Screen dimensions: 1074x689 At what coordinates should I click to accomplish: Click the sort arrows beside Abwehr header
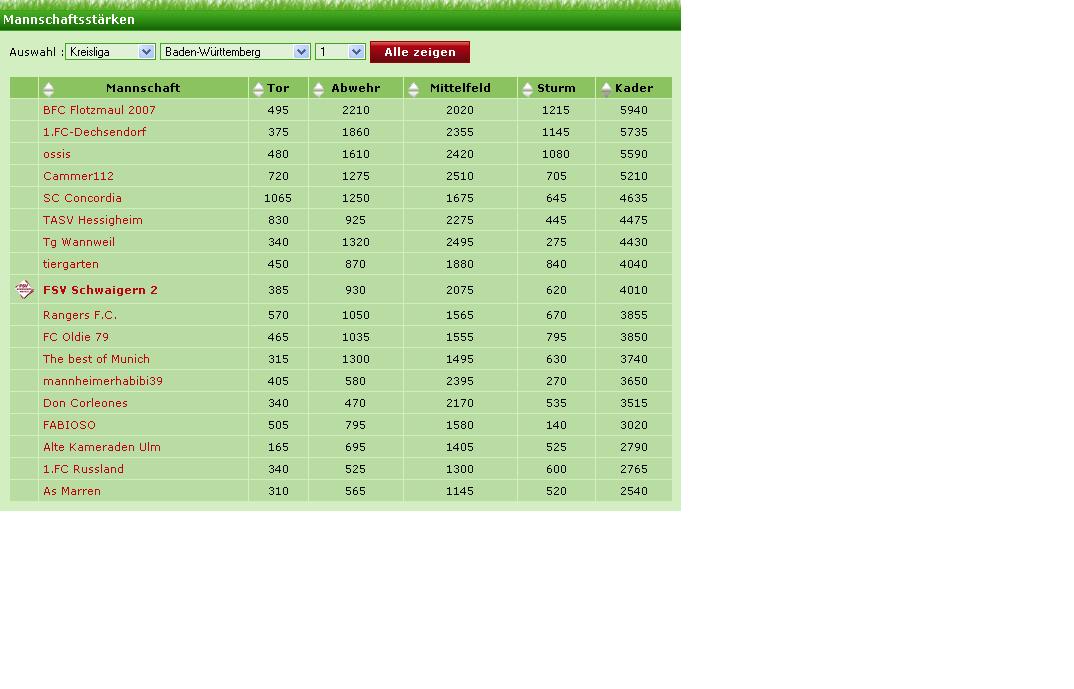pos(319,89)
